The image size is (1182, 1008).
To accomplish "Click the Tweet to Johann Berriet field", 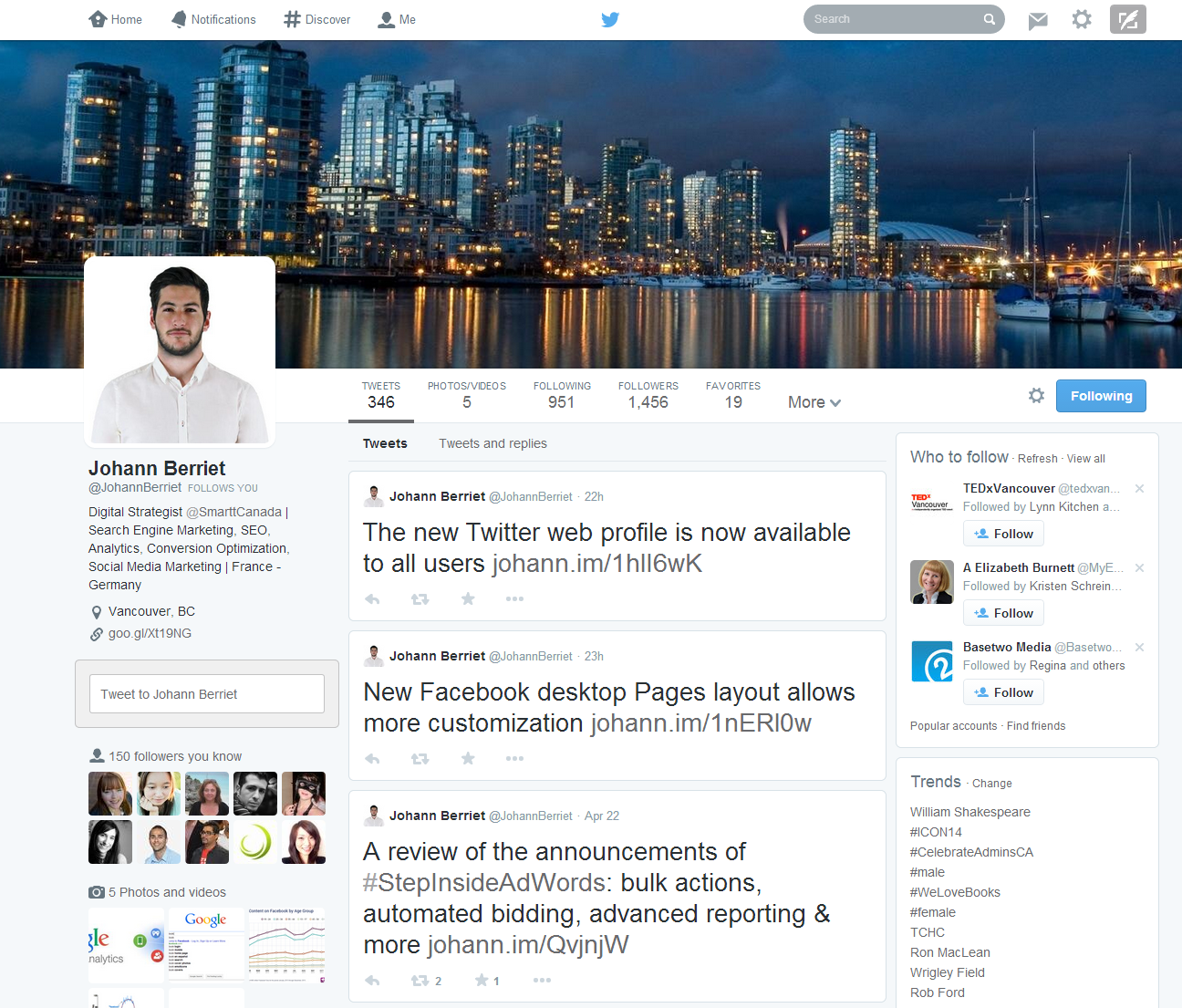I will 207,694.
